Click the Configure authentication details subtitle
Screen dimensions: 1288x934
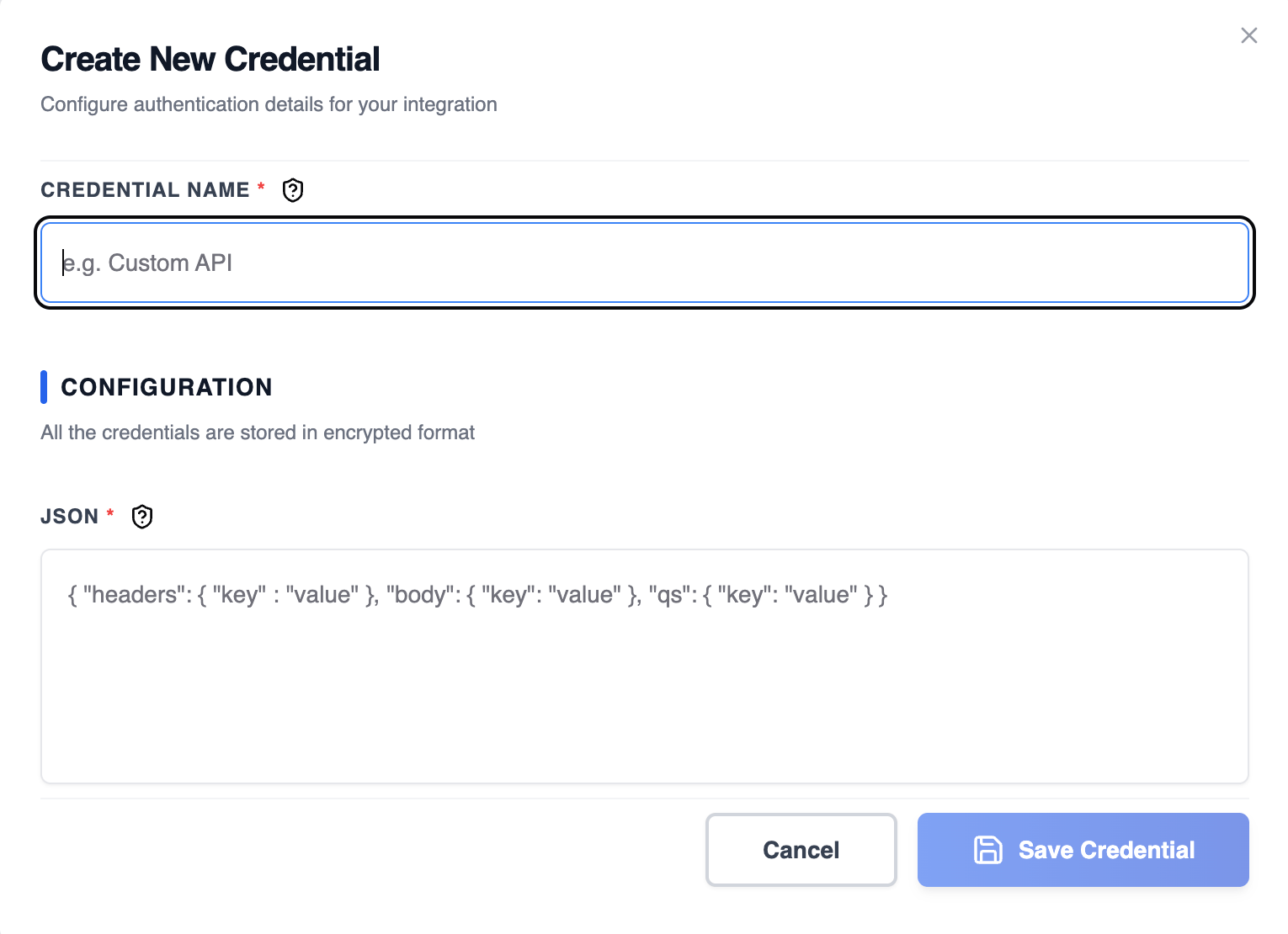point(269,104)
